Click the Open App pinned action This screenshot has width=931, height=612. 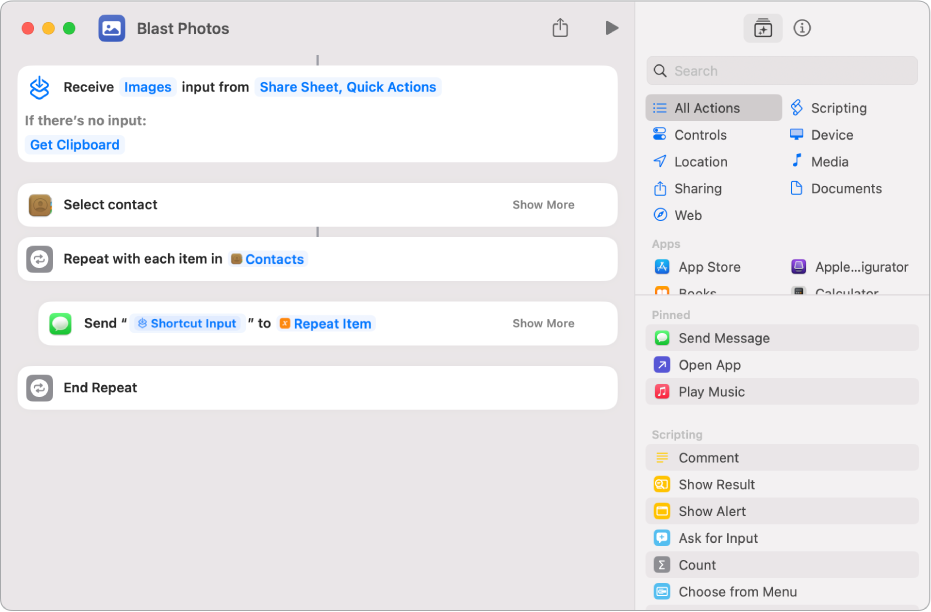tap(782, 365)
